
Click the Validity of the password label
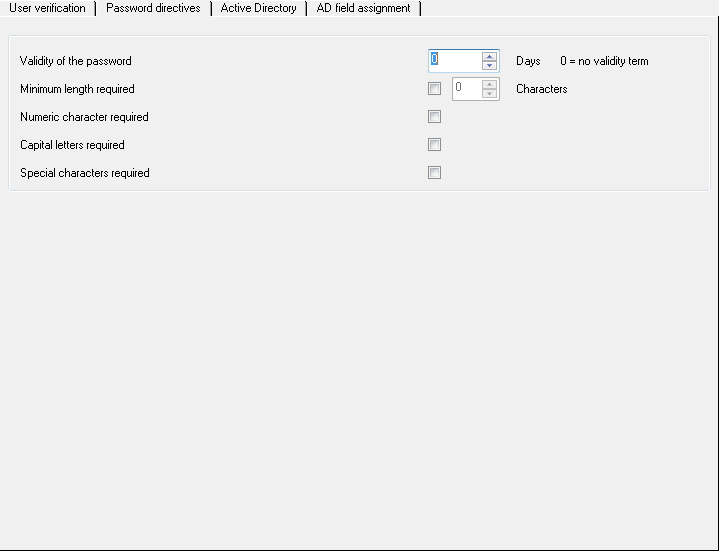(76, 61)
